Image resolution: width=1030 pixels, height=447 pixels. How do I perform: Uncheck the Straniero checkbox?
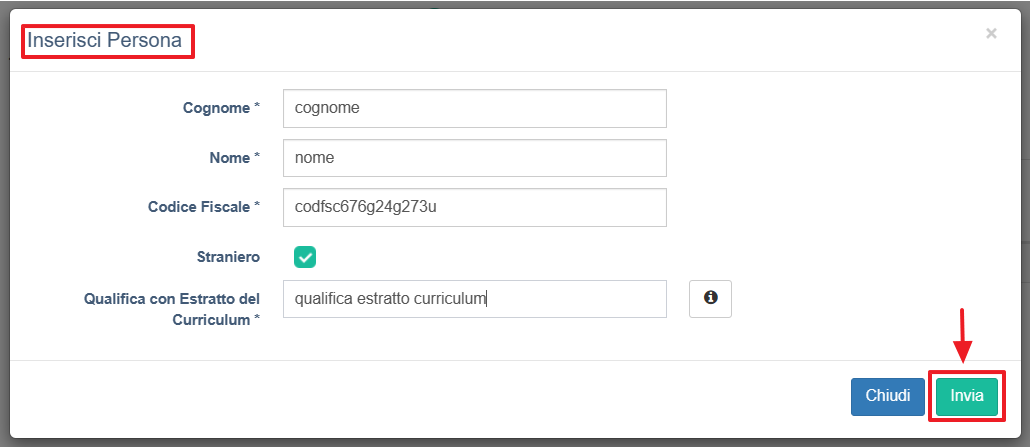(x=305, y=257)
